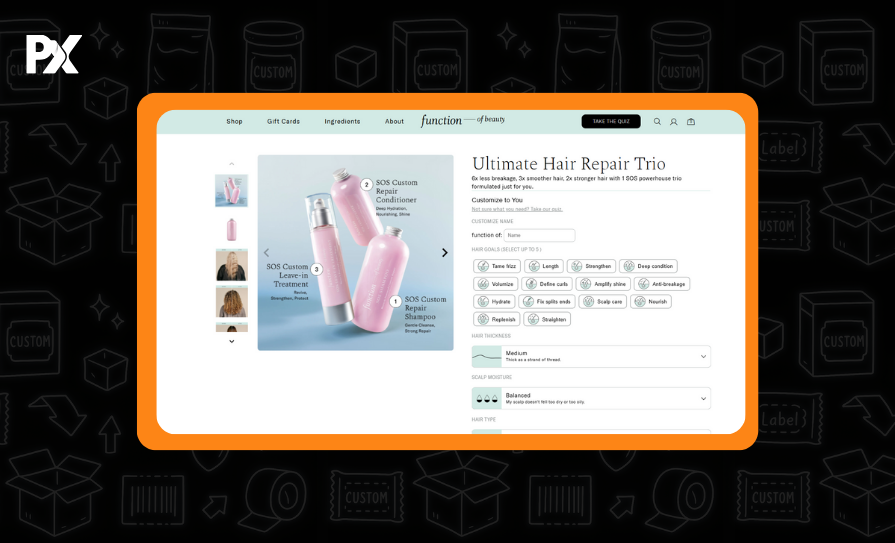Open the search icon in header
Screen dimensions: 895x543
click(657, 122)
